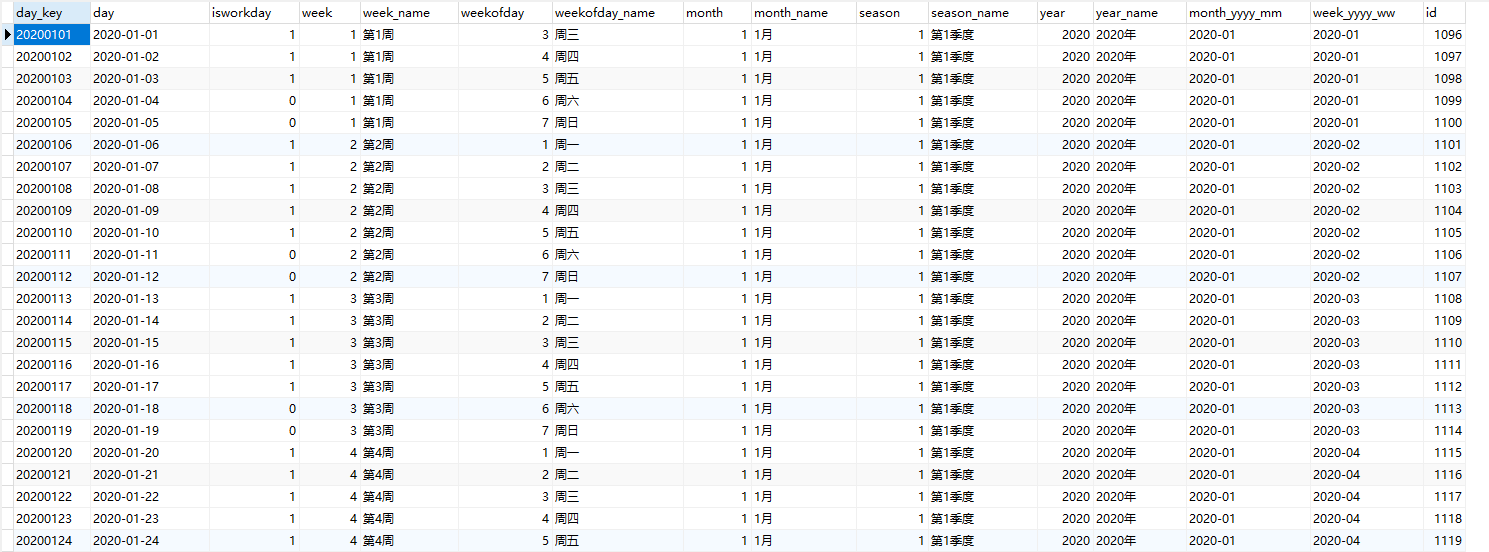The height and width of the screenshot is (552, 1489).
Task: Select the id cell 1097
Action: 1444,57
